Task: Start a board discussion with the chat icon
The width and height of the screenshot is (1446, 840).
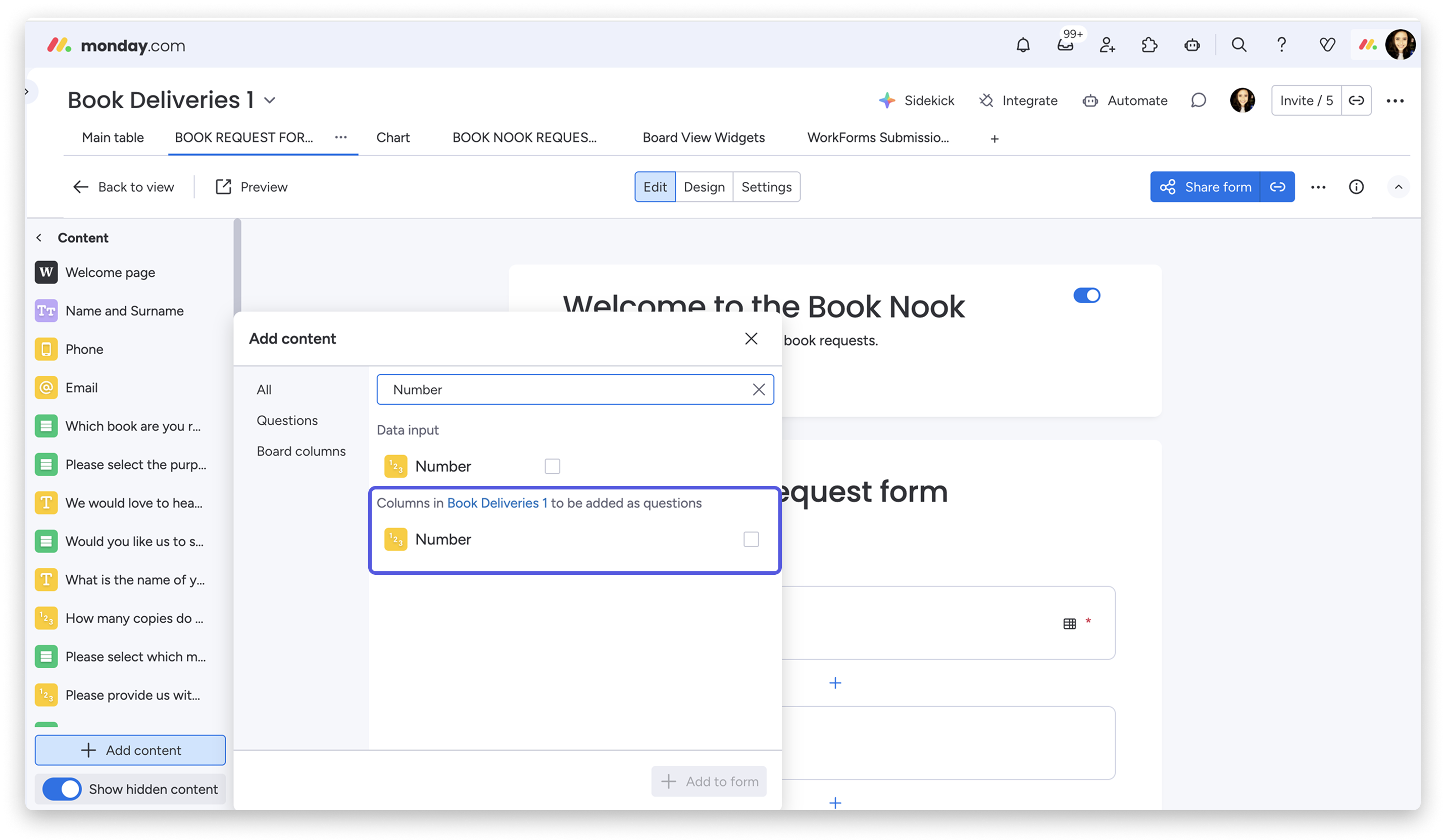Action: [1198, 100]
